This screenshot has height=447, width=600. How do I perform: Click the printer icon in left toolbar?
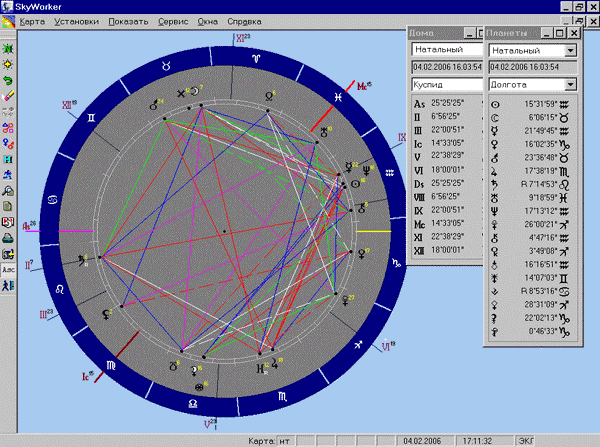coord(8,238)
